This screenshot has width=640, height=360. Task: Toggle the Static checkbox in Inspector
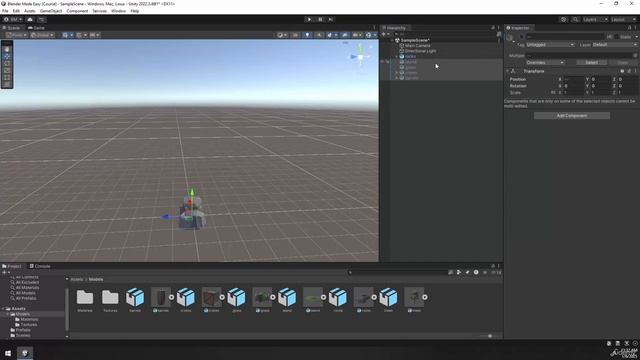(616, 37)
